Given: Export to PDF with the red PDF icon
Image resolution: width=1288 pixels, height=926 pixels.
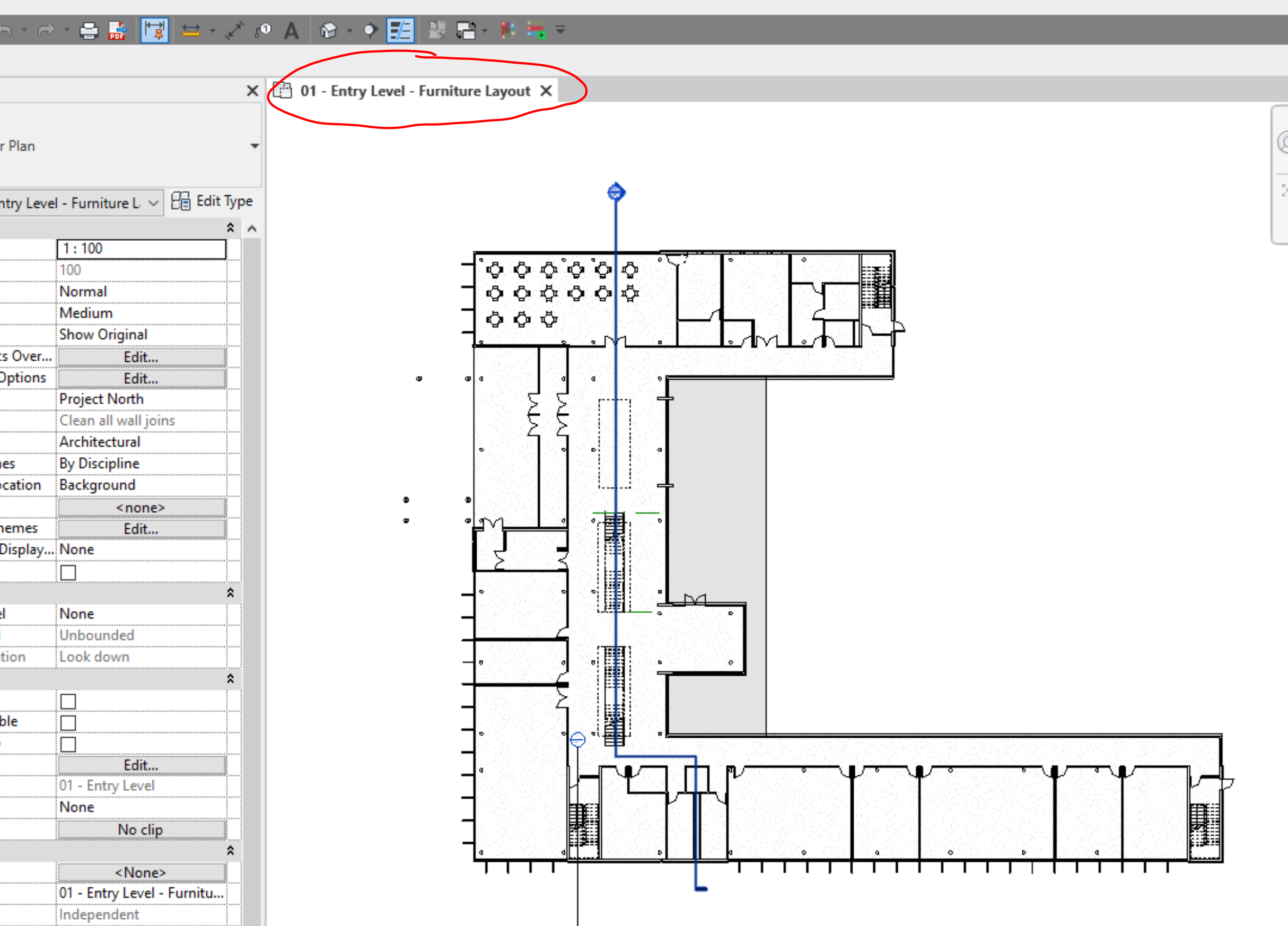Looking at the screenshot, I should click(117, 30).
